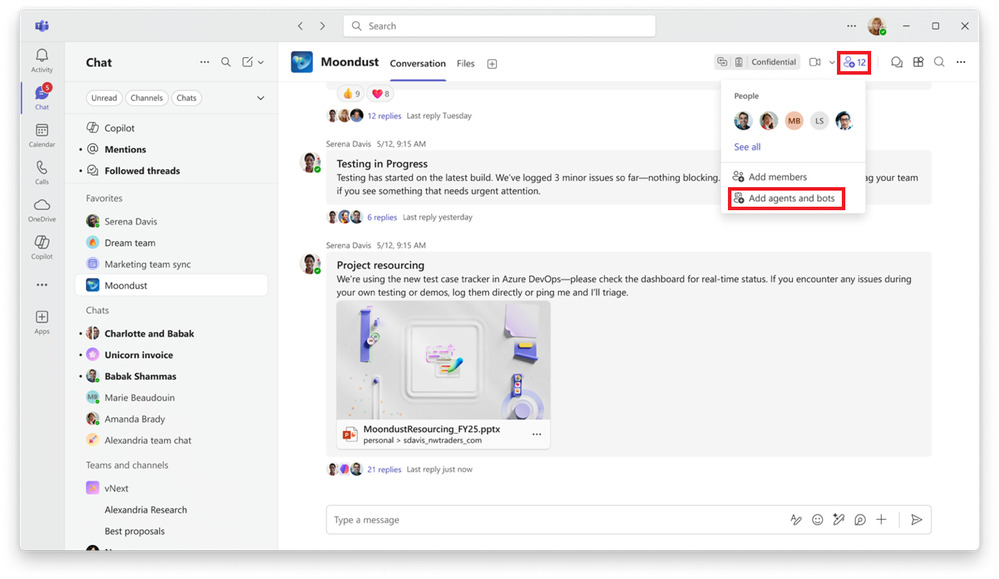
Task: Open the Activity feed in the sidebar
Action: click(x=41, y=60)
